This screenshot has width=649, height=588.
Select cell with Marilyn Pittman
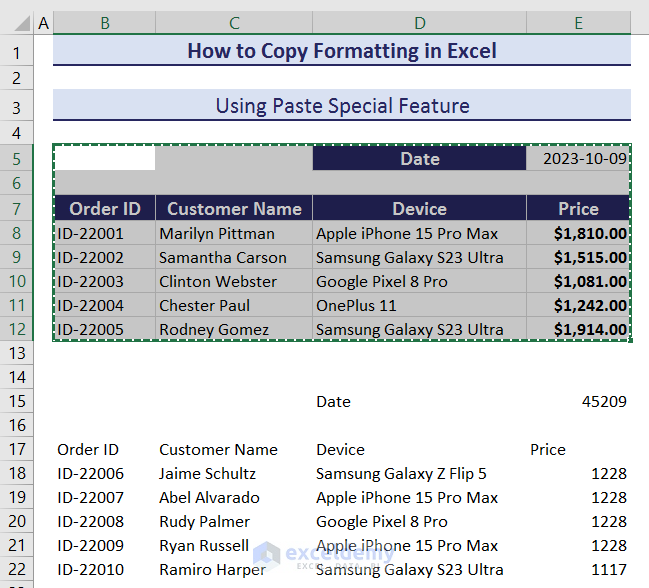pyautogui.click(x=234, y=233)
